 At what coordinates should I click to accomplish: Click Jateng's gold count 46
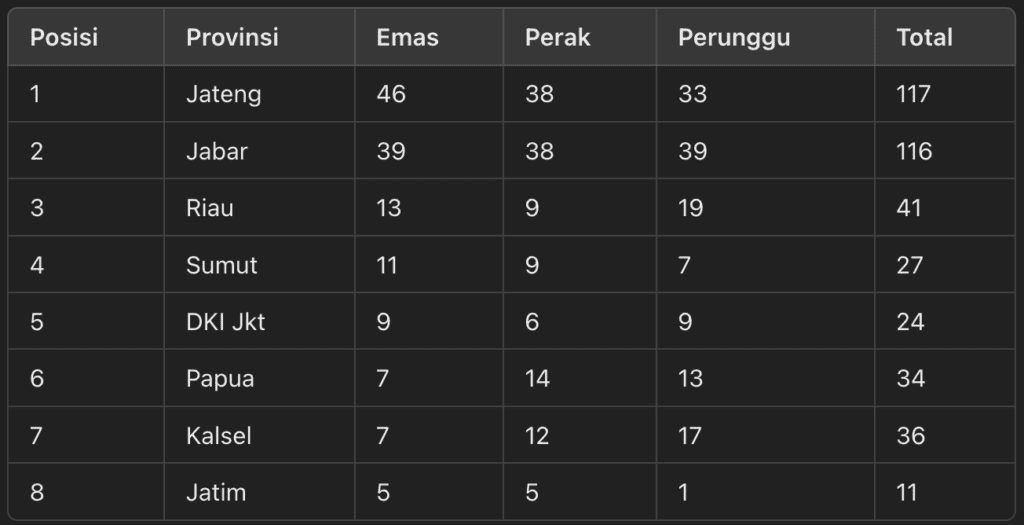pyautogui.click(x=390, y=94)
